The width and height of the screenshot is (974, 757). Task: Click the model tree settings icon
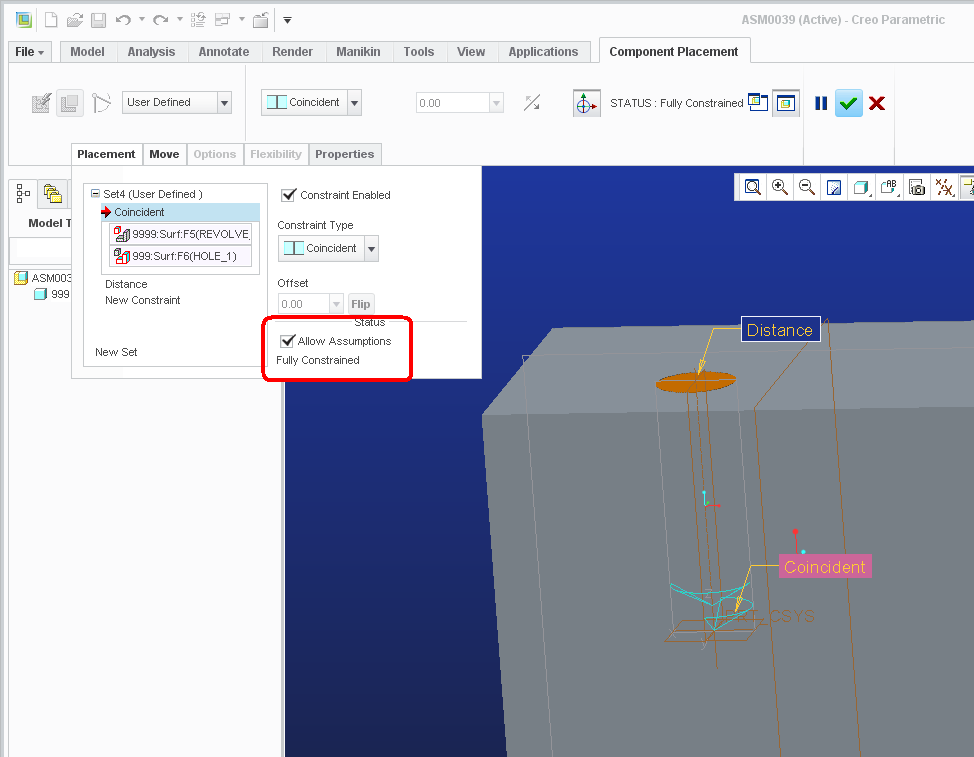point(23,194)
